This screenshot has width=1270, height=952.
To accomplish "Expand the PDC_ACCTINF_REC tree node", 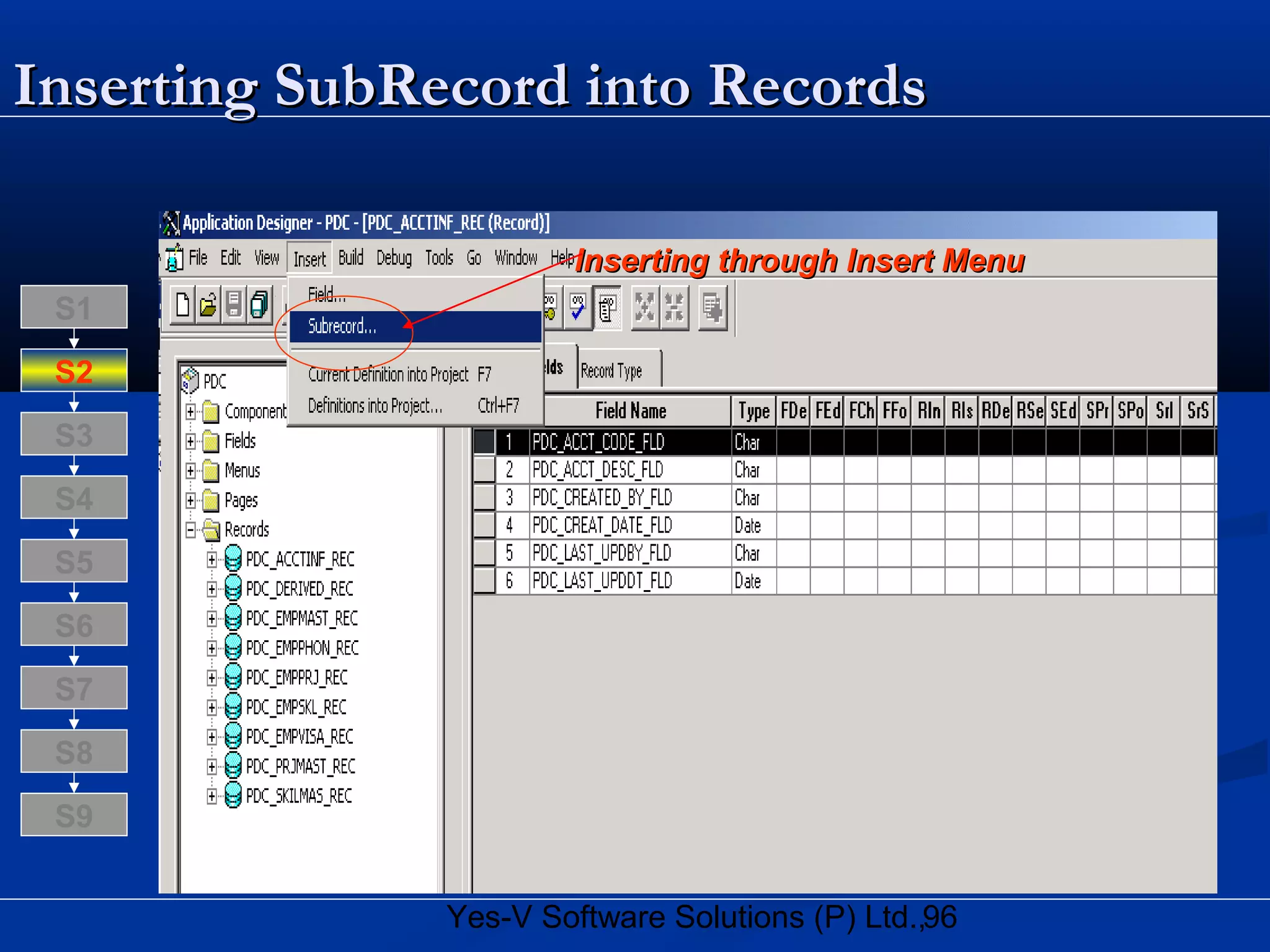I will click(212, 560).
